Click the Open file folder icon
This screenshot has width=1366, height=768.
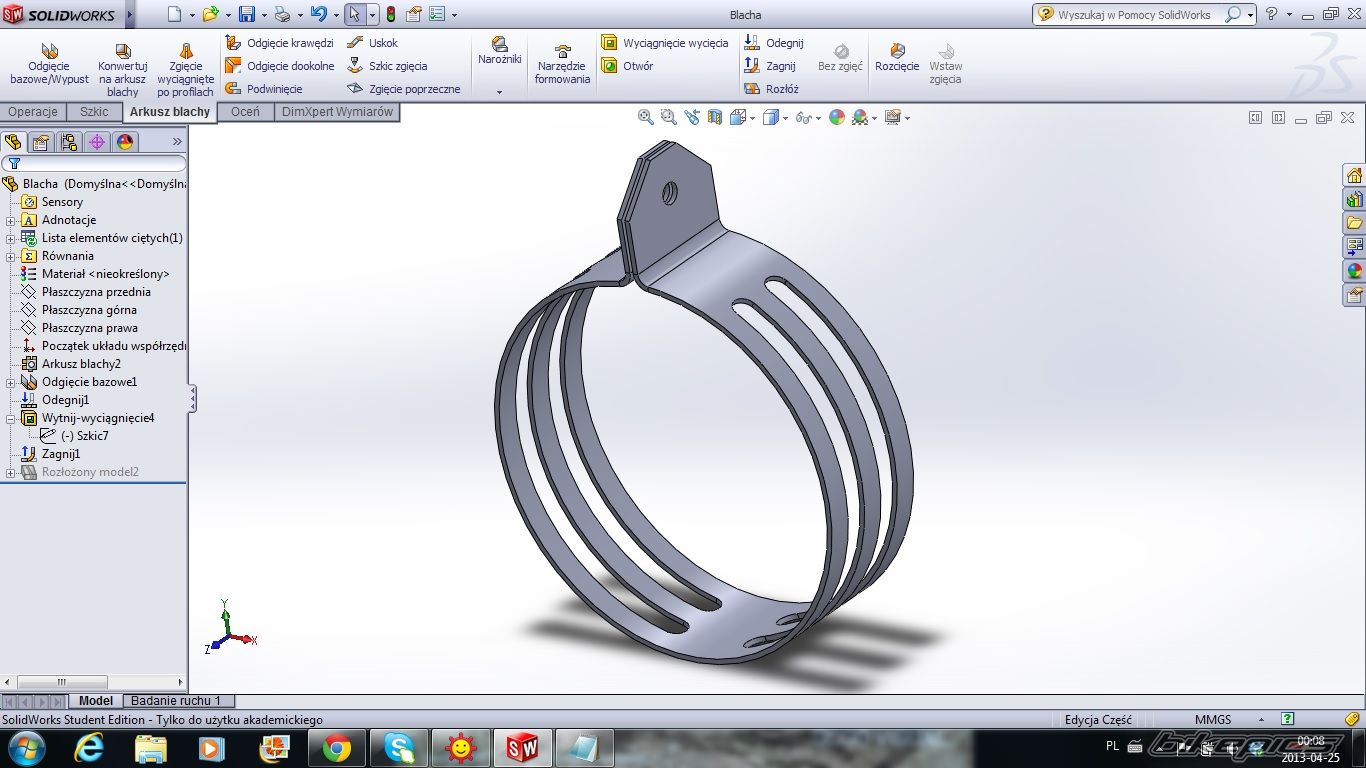click(x=210, y=14)
